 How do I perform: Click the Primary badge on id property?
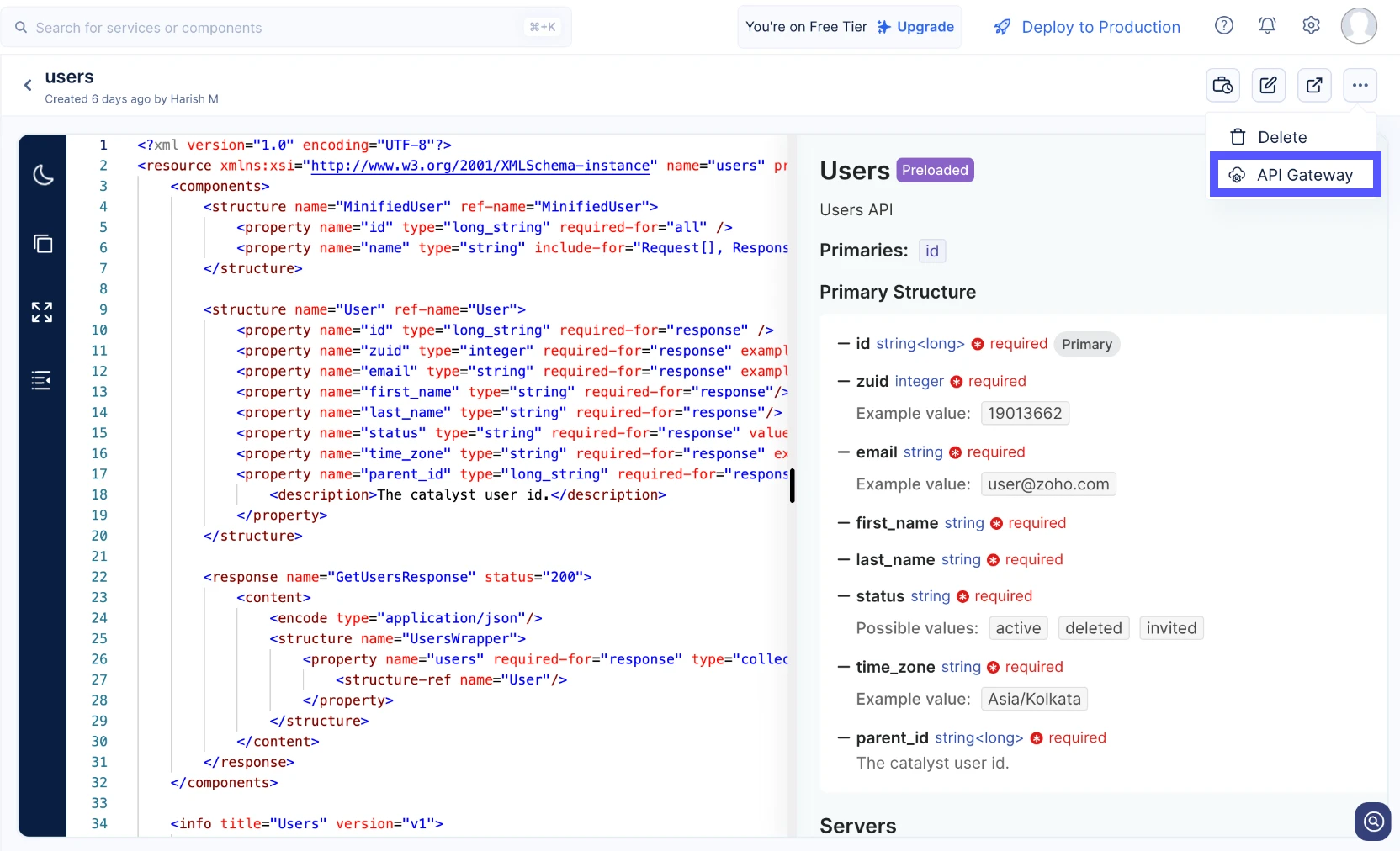coord(1086,344)
